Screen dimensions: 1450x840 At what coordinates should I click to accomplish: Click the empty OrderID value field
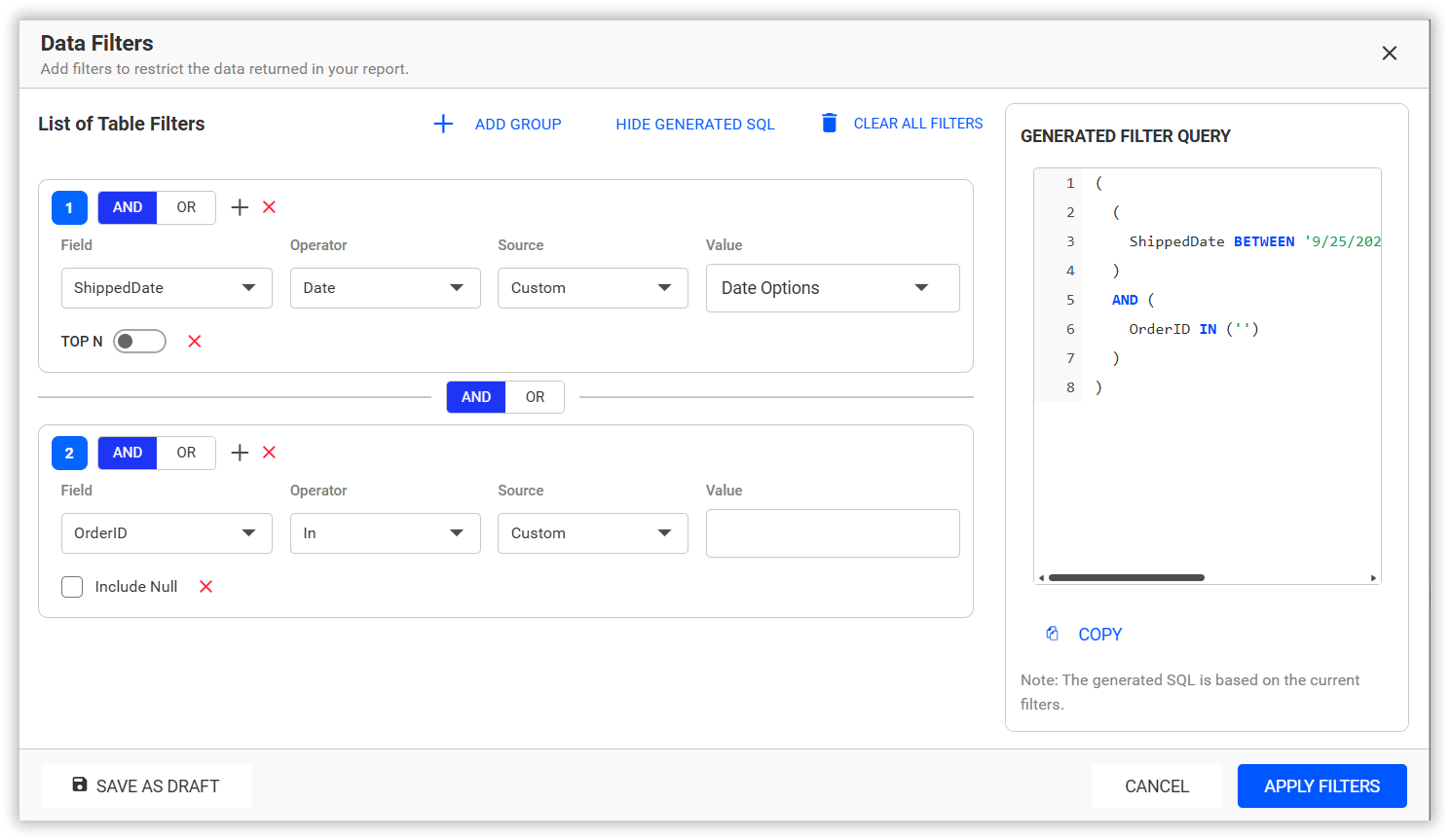point(833,533)
